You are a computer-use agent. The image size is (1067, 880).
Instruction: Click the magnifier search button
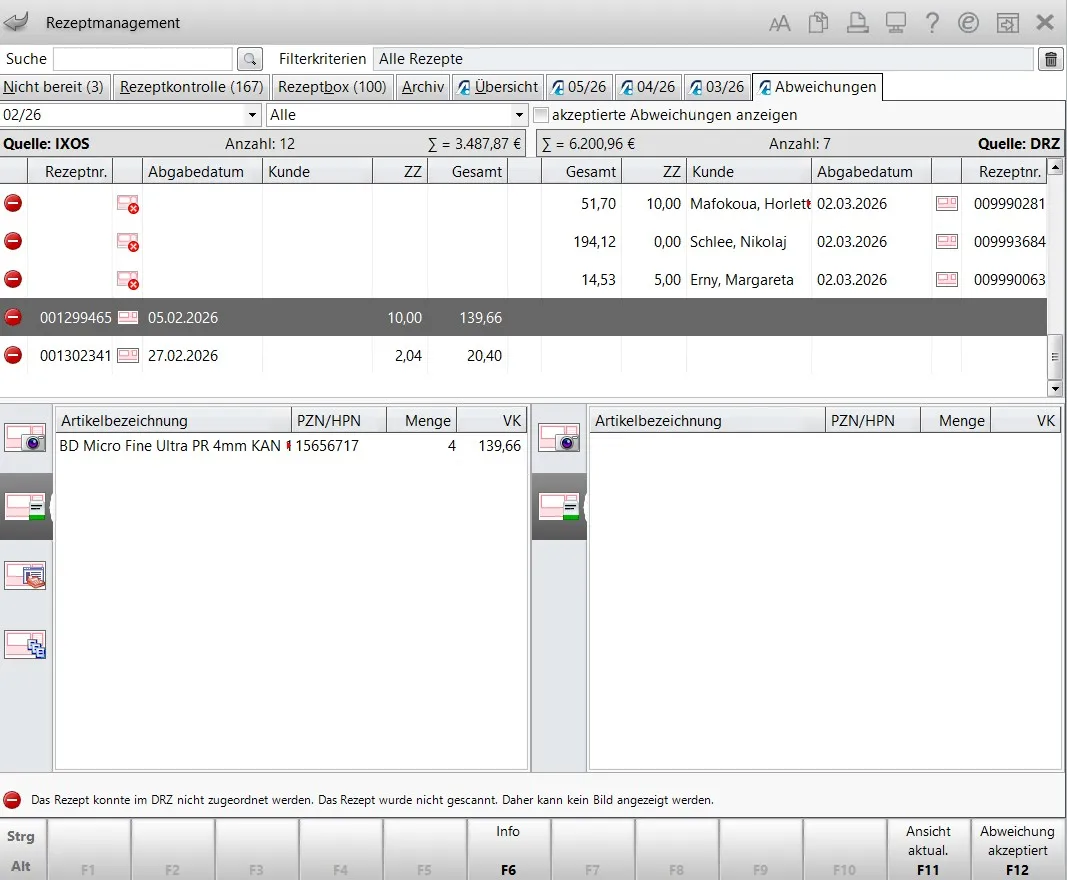coord(250,59)
